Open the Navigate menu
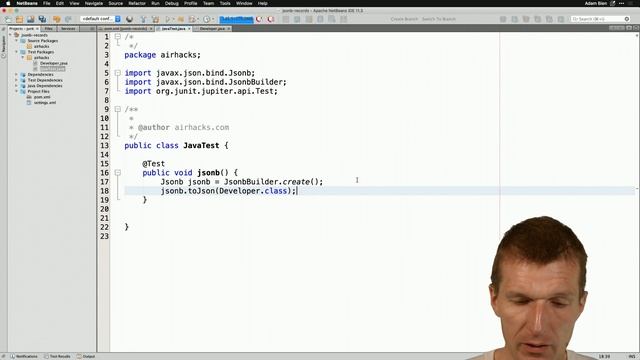 tap(93, 3)
